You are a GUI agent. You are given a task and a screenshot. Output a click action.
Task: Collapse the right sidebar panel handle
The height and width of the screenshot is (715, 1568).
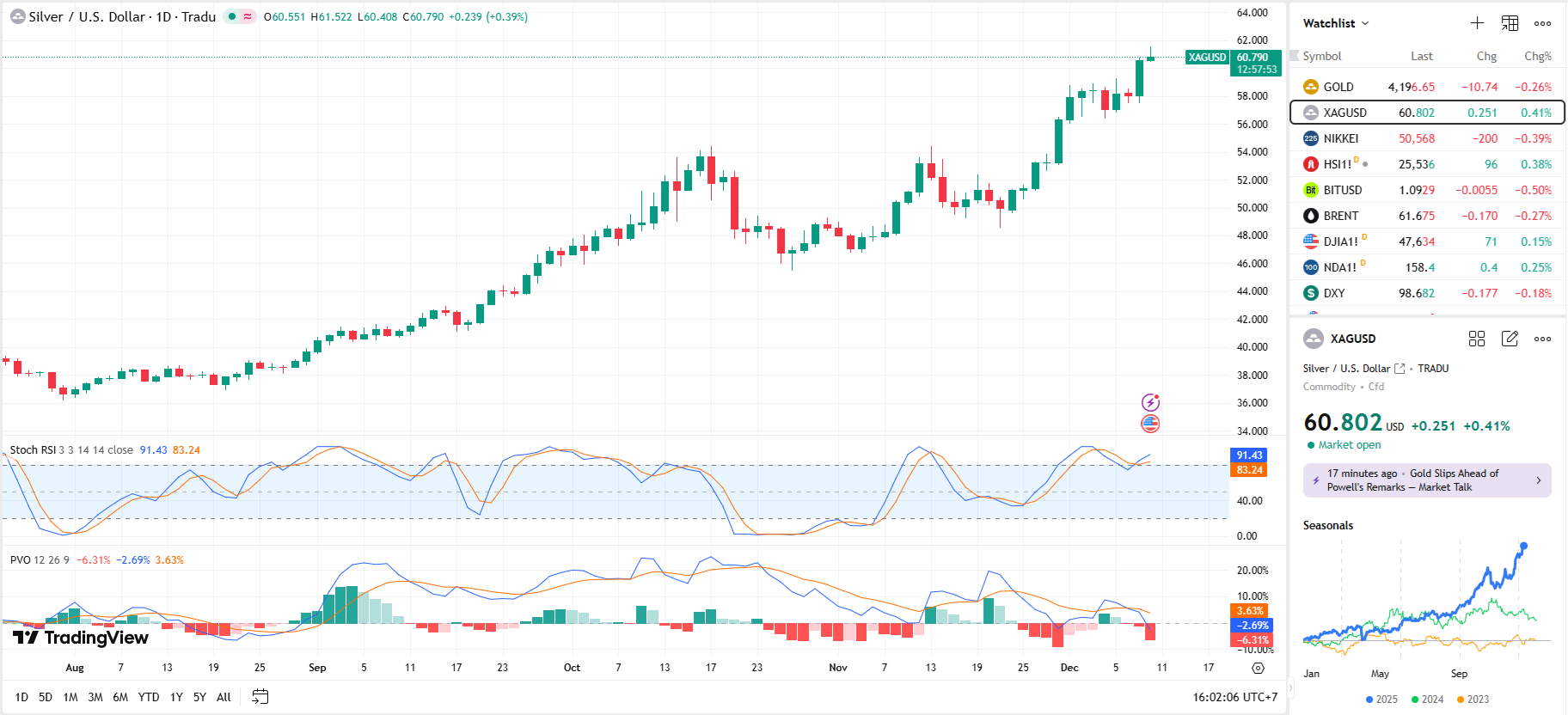click(x=1289, y=687)
